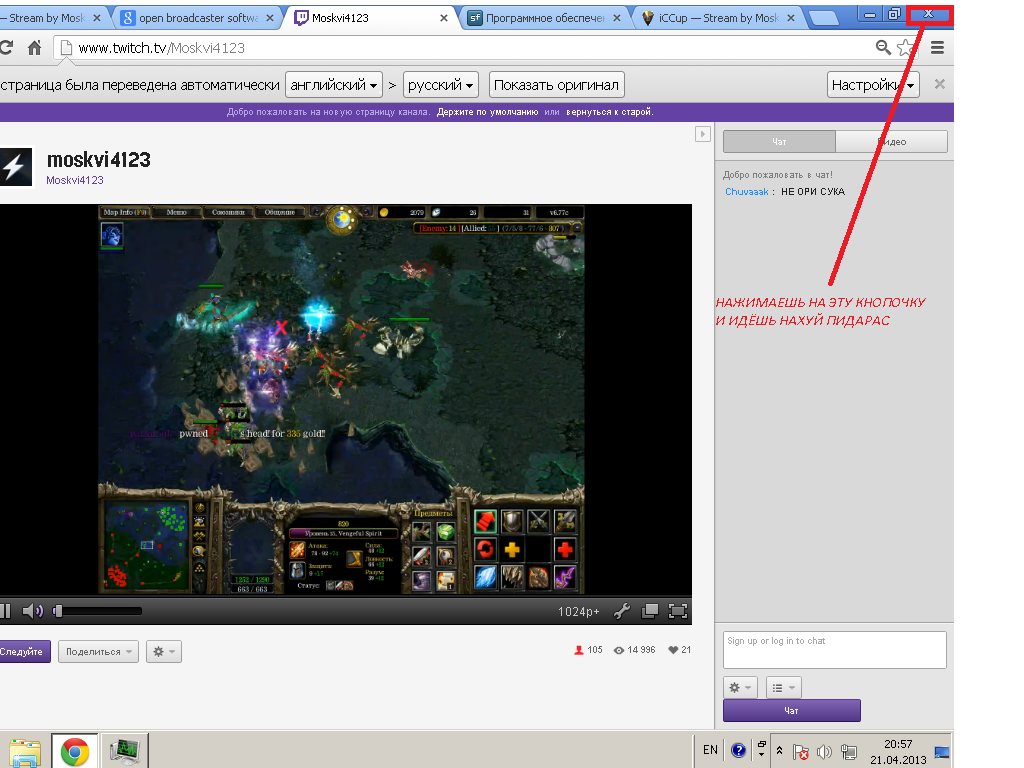
Task: Click the volume tray icon
Action: click(x=824, y=752)
